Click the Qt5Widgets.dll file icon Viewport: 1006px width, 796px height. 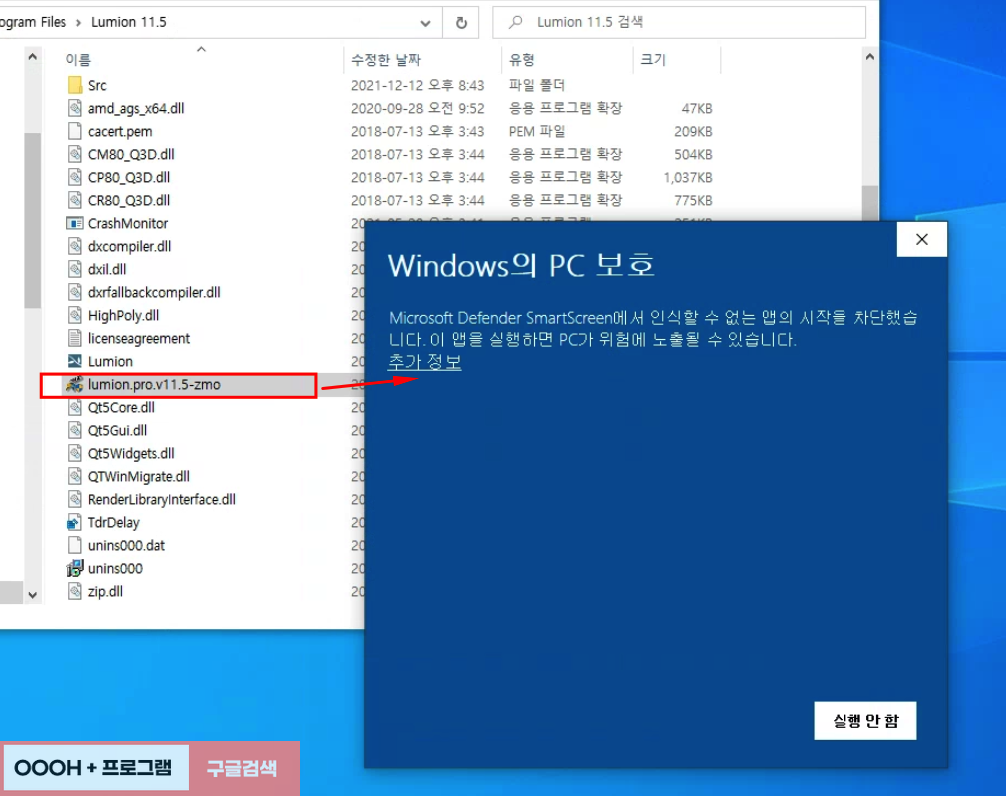(x=74, y=453)
